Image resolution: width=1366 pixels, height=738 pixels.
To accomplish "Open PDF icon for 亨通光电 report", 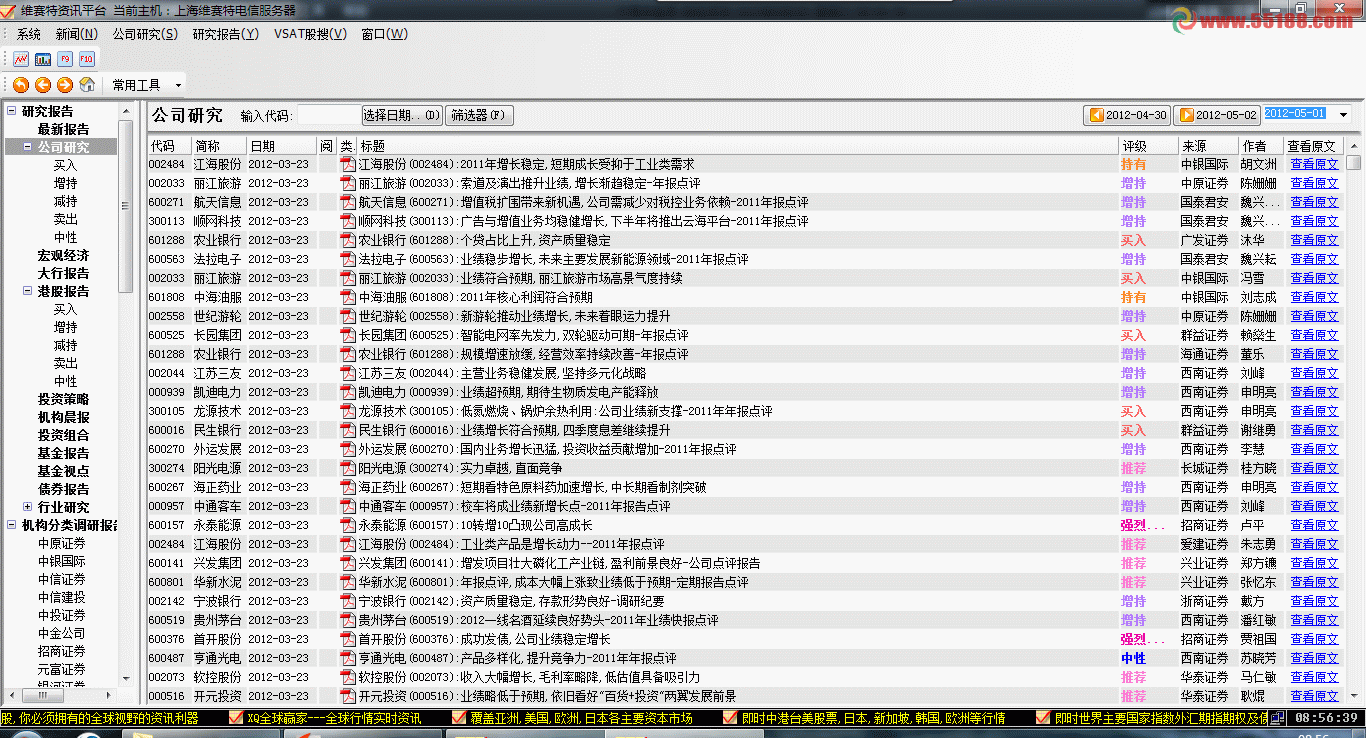I will point(348,658).
